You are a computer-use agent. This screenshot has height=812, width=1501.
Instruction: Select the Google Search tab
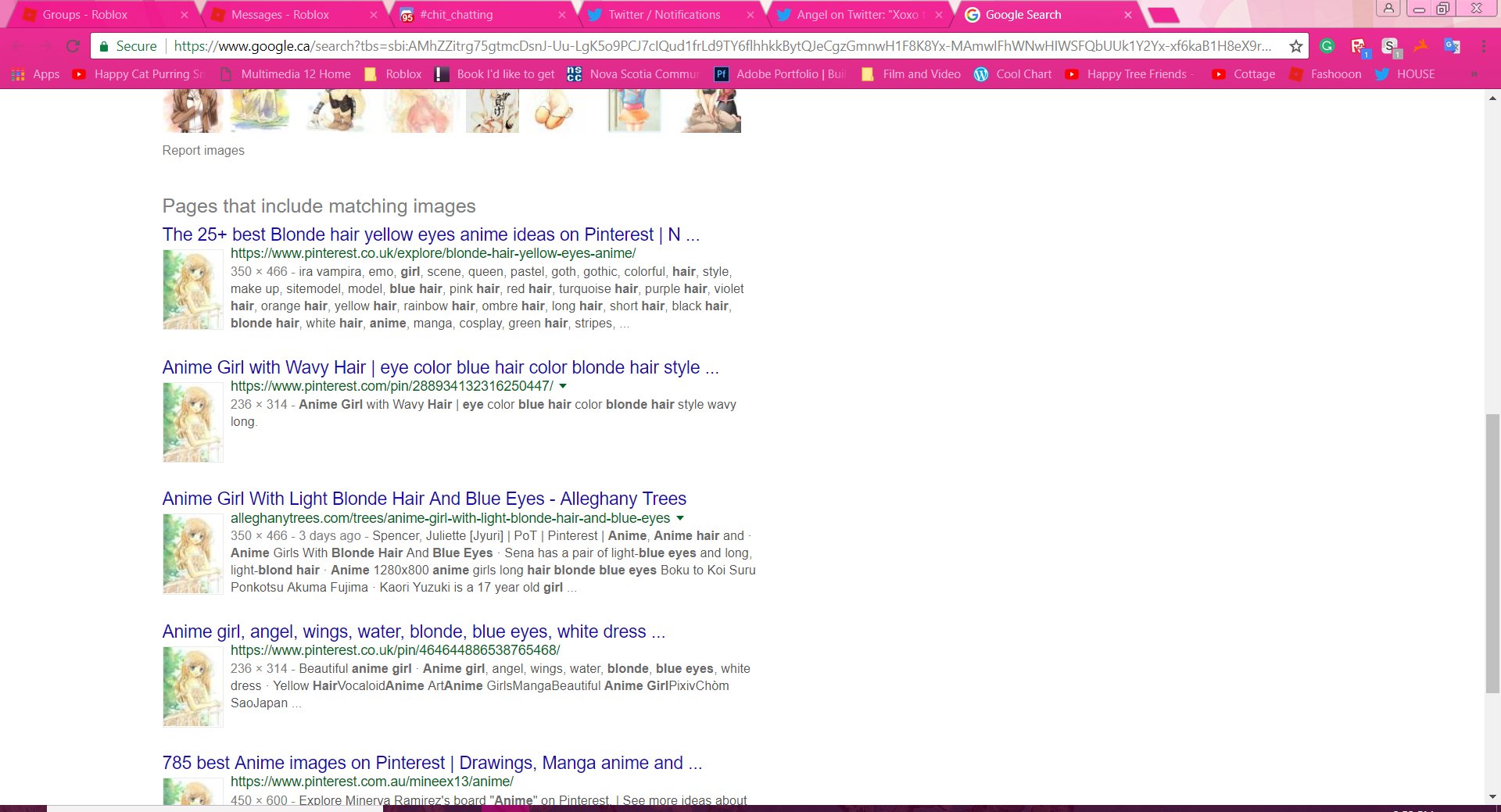point(1048,15)
